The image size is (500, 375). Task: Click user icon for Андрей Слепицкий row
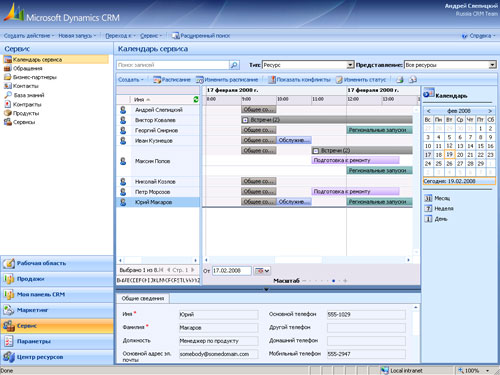[x=123, y=110]
